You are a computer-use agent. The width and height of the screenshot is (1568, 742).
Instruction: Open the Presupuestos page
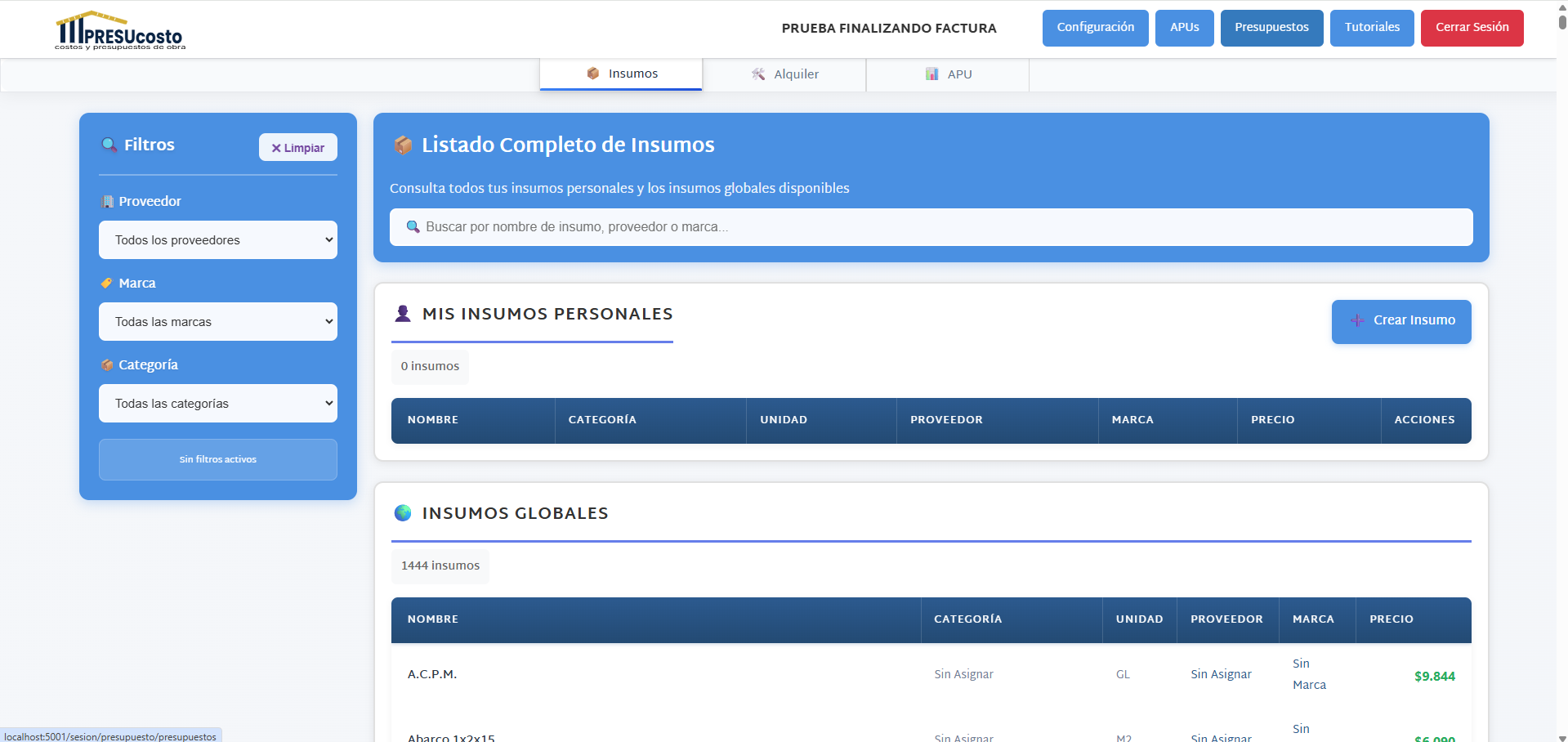pos(1271,27)
